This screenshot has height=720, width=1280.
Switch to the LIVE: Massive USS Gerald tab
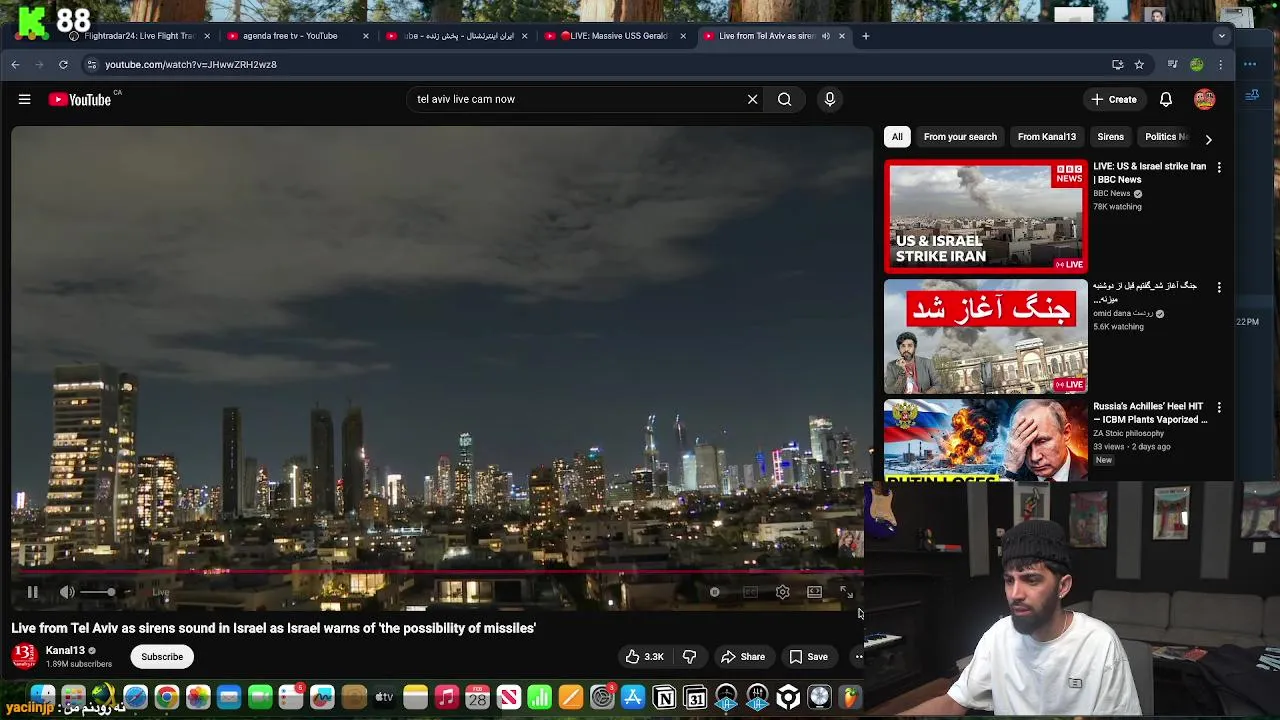coord(615,36)
